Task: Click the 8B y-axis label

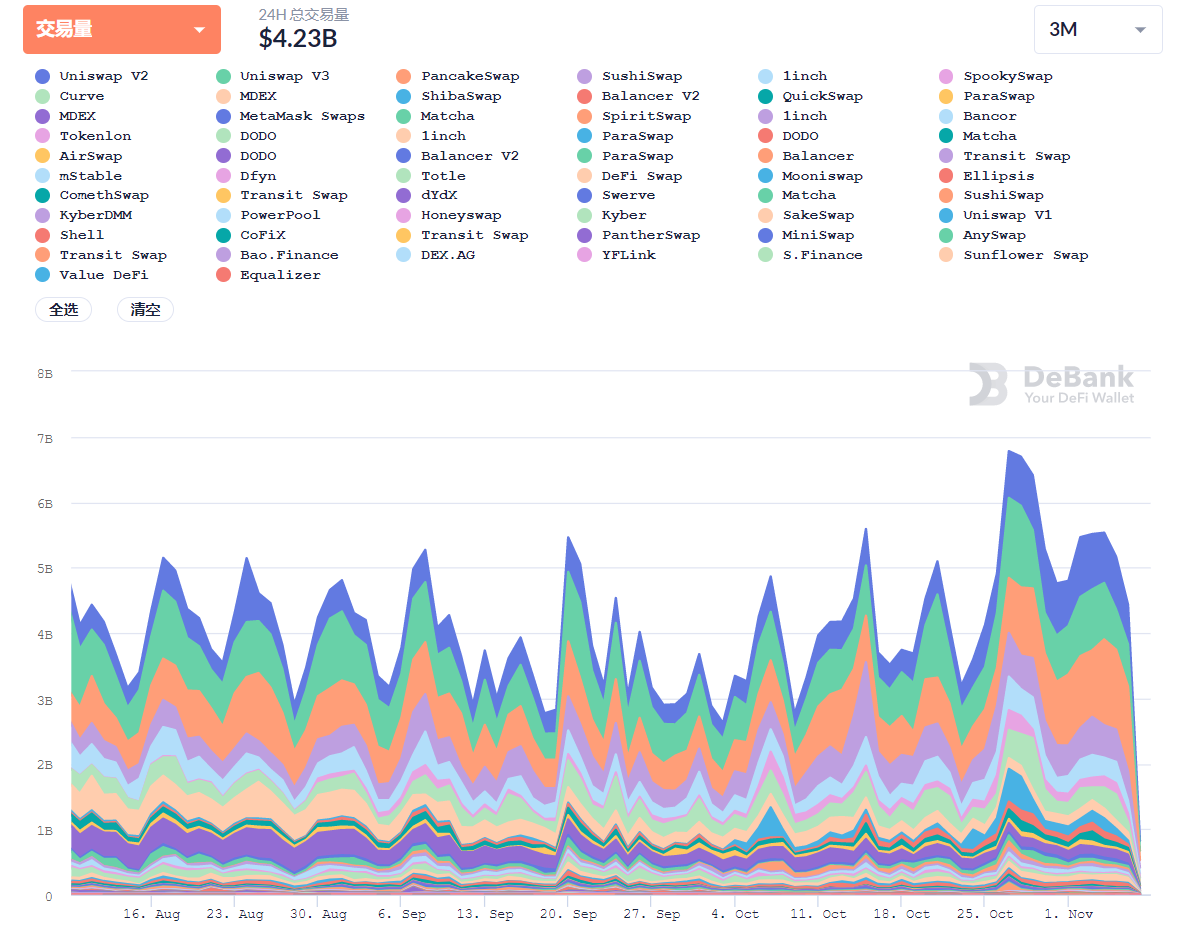Action: coord(45,374)
